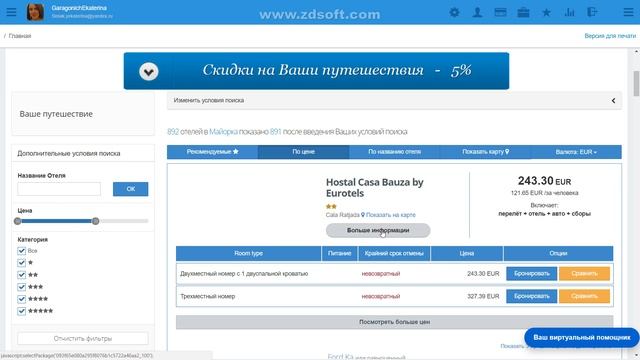Open the user account person icon
Viewport: 640px width, 360px height.
[477, 12]
